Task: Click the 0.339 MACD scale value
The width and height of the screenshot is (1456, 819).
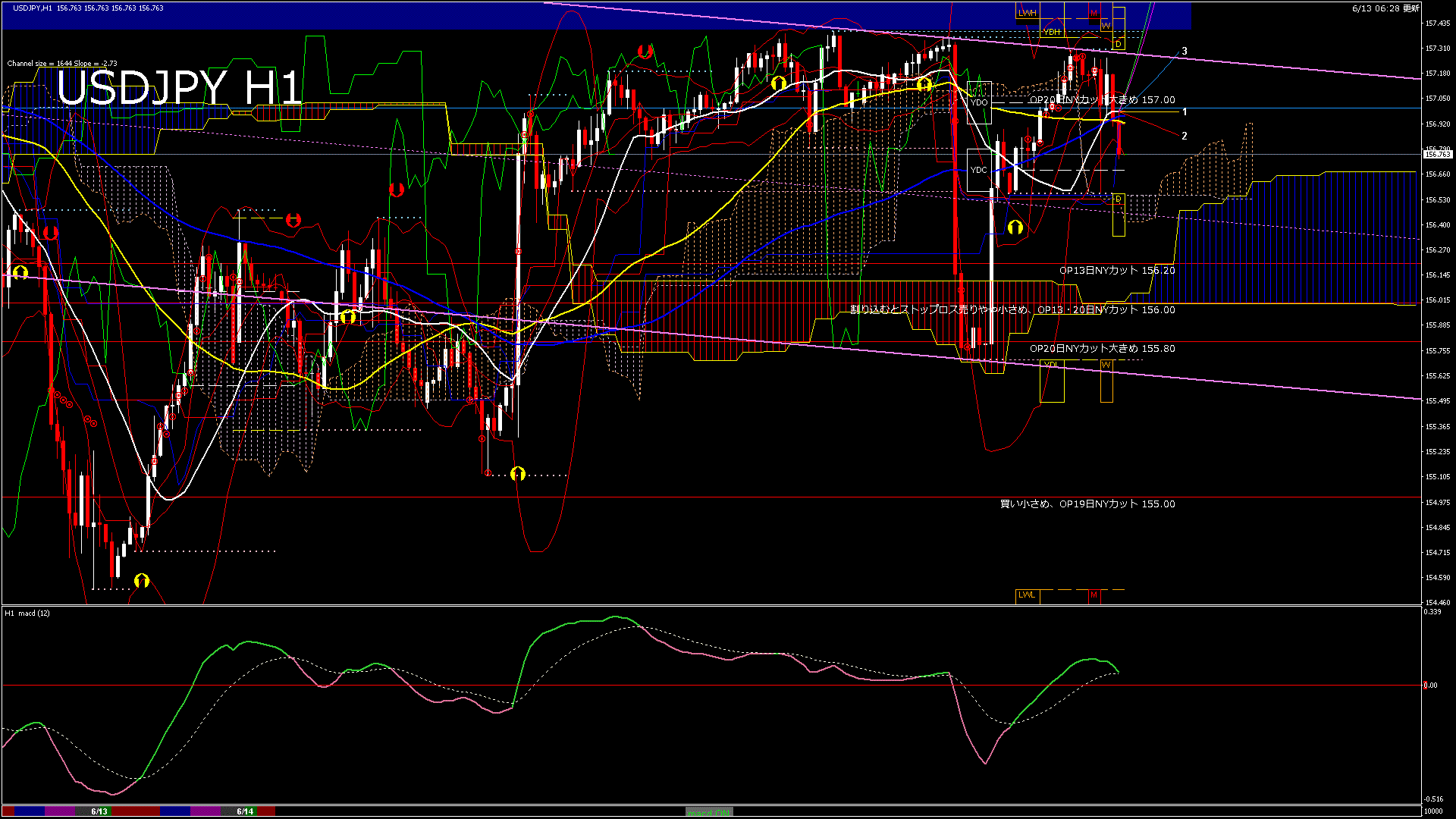Action: (x=1432, y=611)
